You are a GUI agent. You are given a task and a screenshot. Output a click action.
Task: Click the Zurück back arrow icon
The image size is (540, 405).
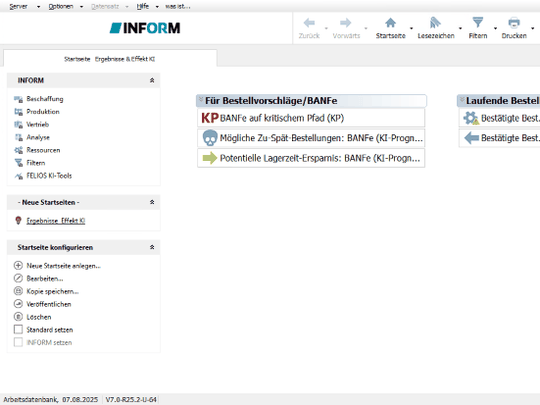tap(309, 23)
